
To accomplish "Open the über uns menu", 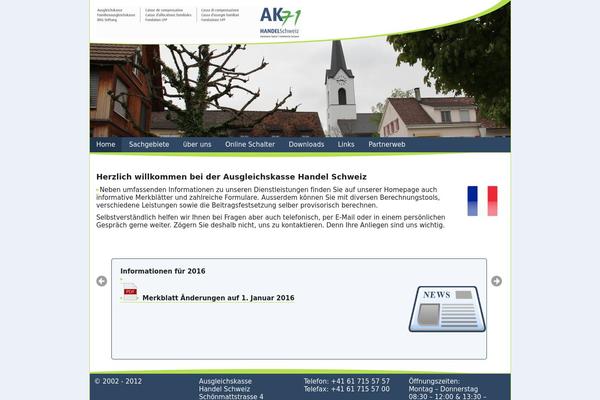I will click(197, 144).
